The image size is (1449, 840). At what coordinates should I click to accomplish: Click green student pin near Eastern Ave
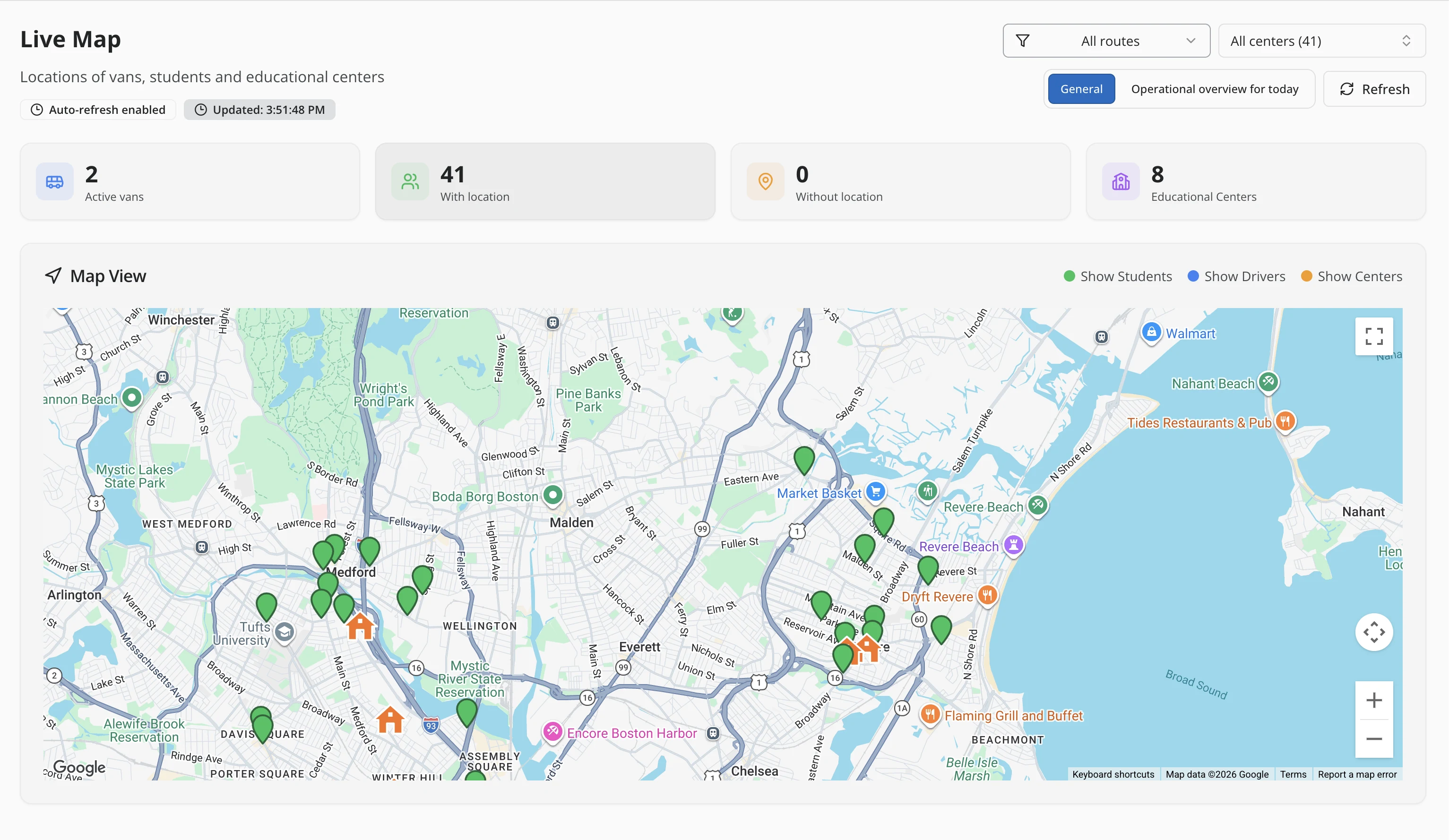click(804, 460)
